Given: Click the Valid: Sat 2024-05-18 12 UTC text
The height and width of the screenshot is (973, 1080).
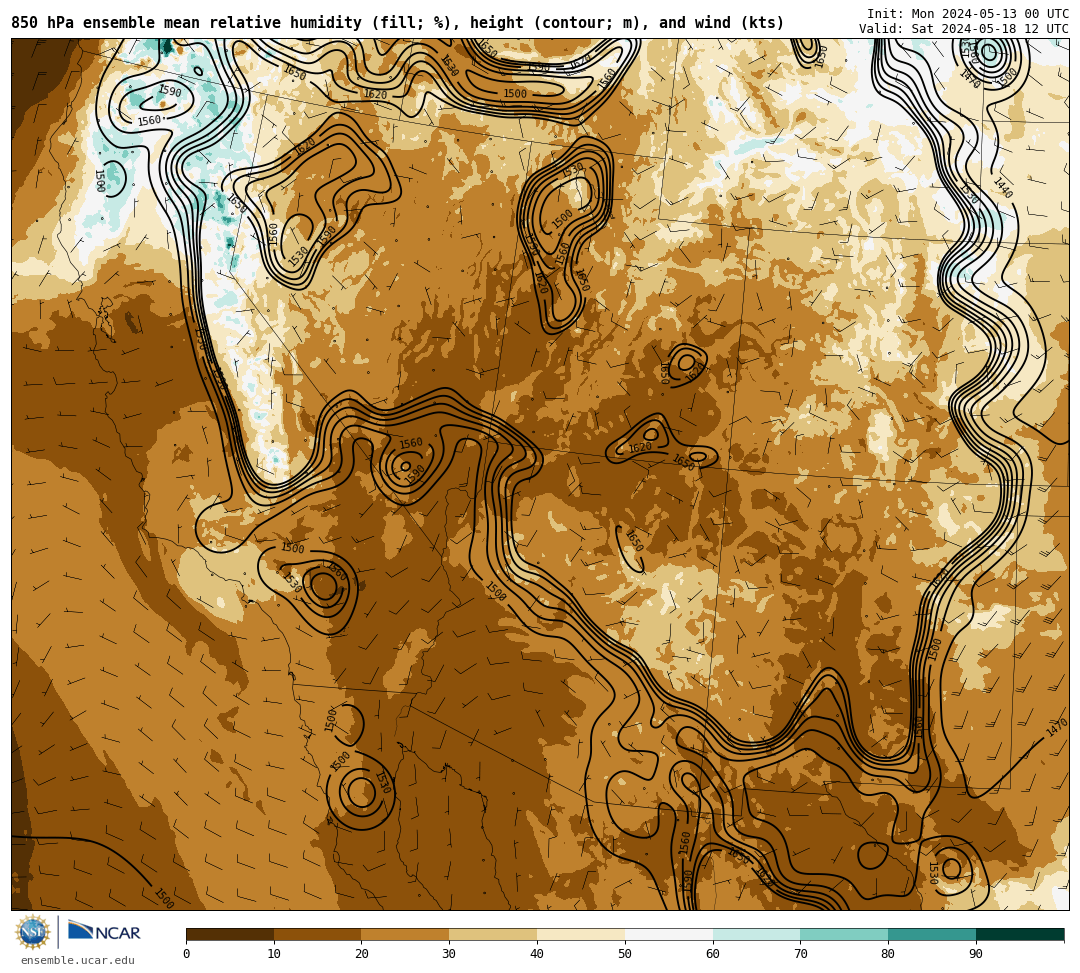Looking at the screenshot, I should point(964,29).
